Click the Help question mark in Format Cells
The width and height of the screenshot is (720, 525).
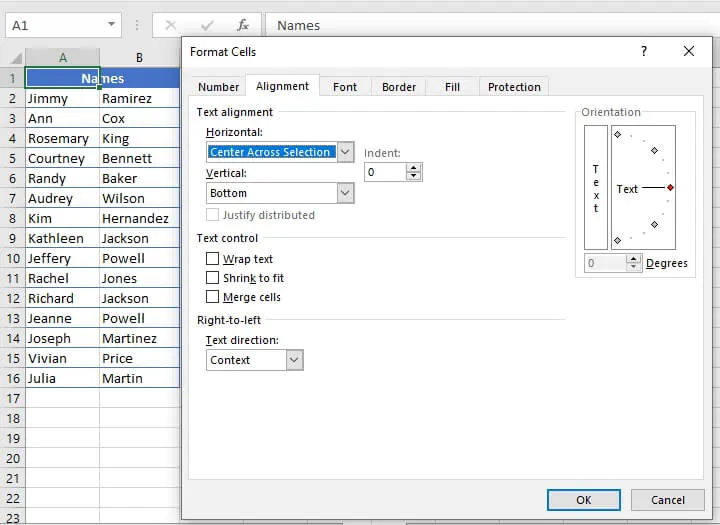coord(644,51)
